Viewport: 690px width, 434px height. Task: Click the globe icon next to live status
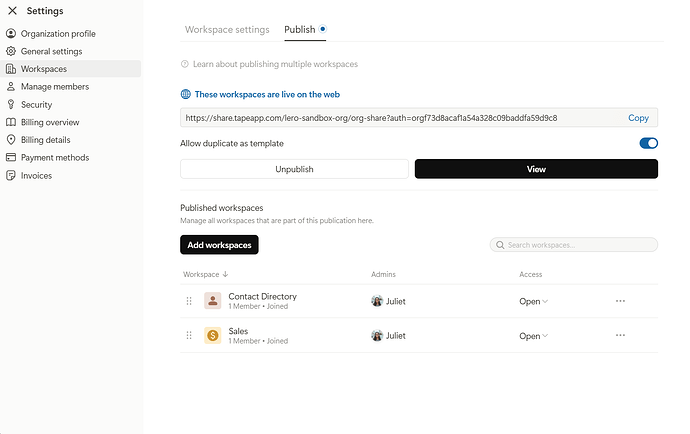click(x=186, y=94)
